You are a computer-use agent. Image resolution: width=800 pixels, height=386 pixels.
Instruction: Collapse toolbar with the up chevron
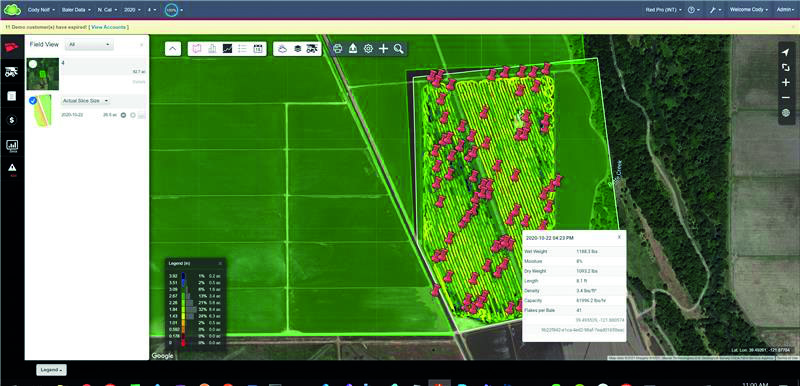[173, 48]
